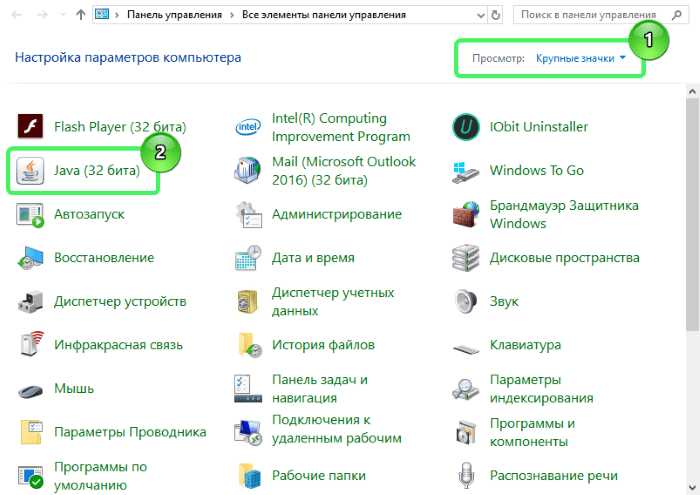Open Дата и время link text
700x495 pixels.
[313, 258]
